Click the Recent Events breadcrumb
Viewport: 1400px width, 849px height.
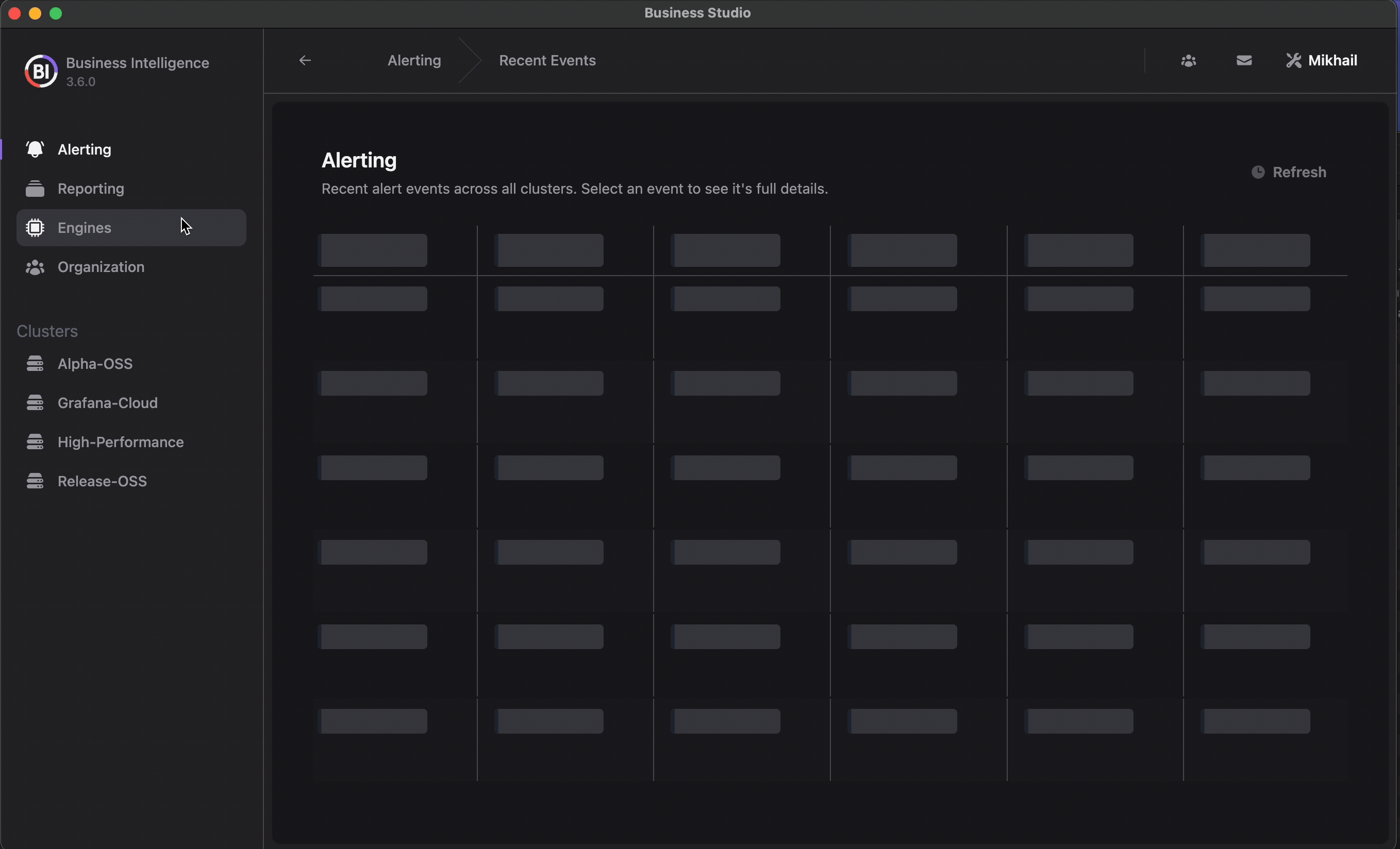[x=547, y=60]
